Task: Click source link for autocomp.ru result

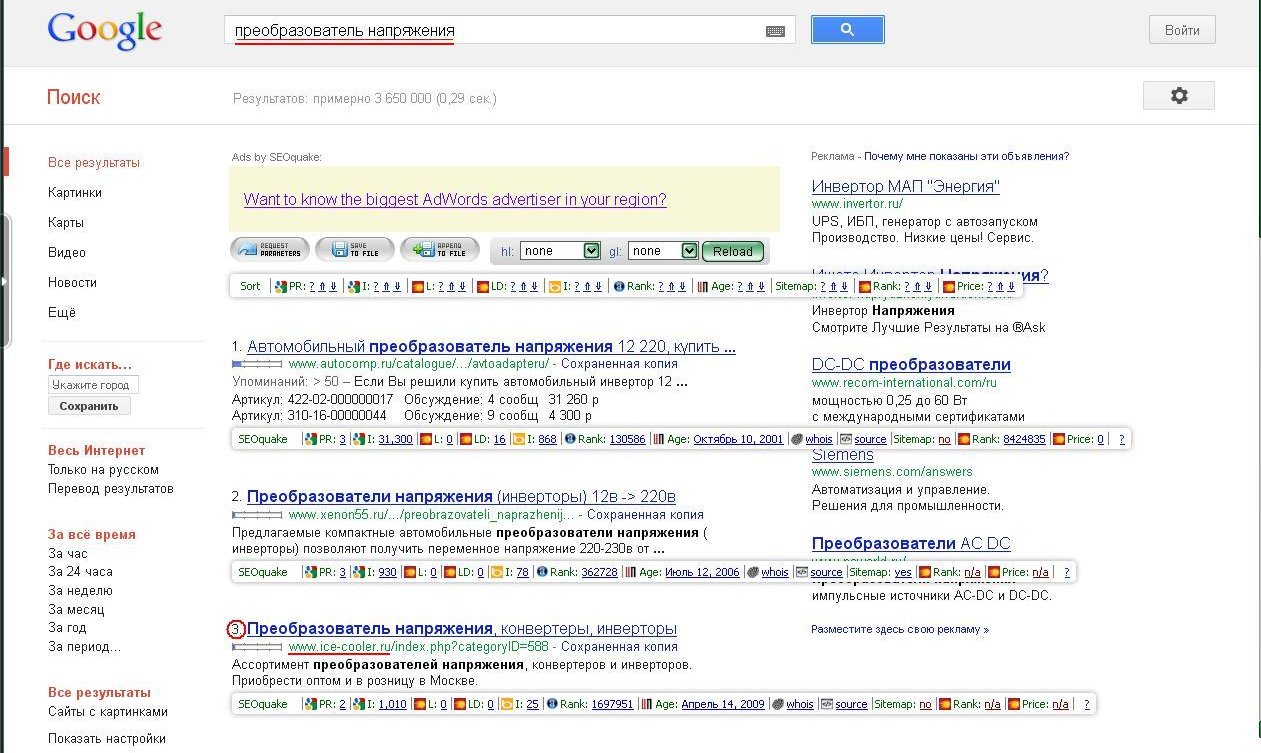Action: click(870, 439)
